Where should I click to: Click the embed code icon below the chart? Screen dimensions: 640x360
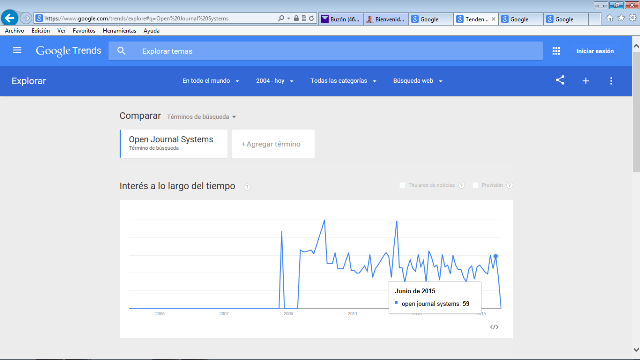[494, 327]
